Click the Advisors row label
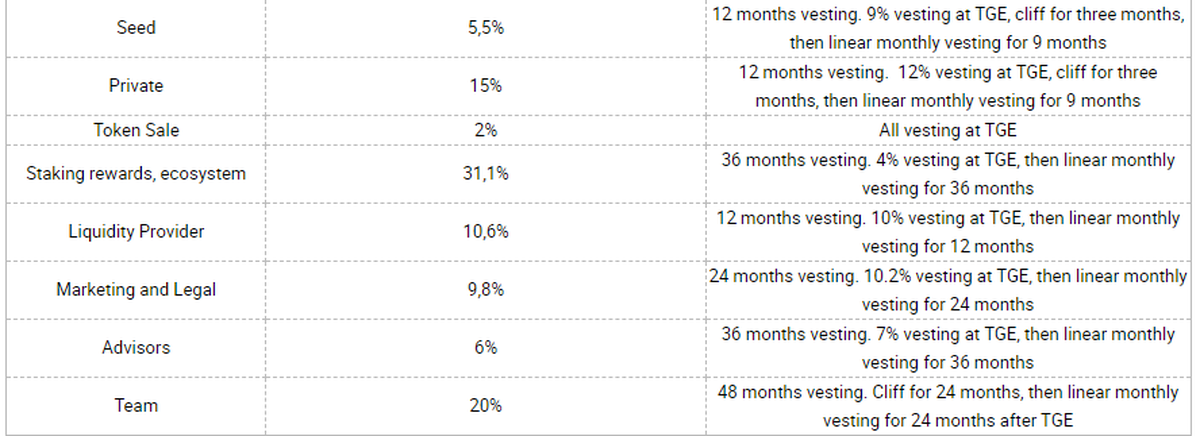 coord(136,348)
